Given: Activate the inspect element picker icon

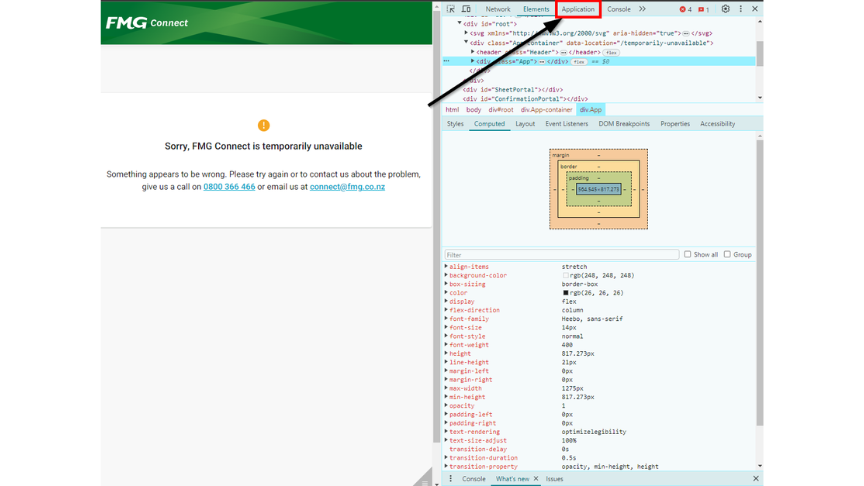Looking at the screenshot, I should [451, 9].
